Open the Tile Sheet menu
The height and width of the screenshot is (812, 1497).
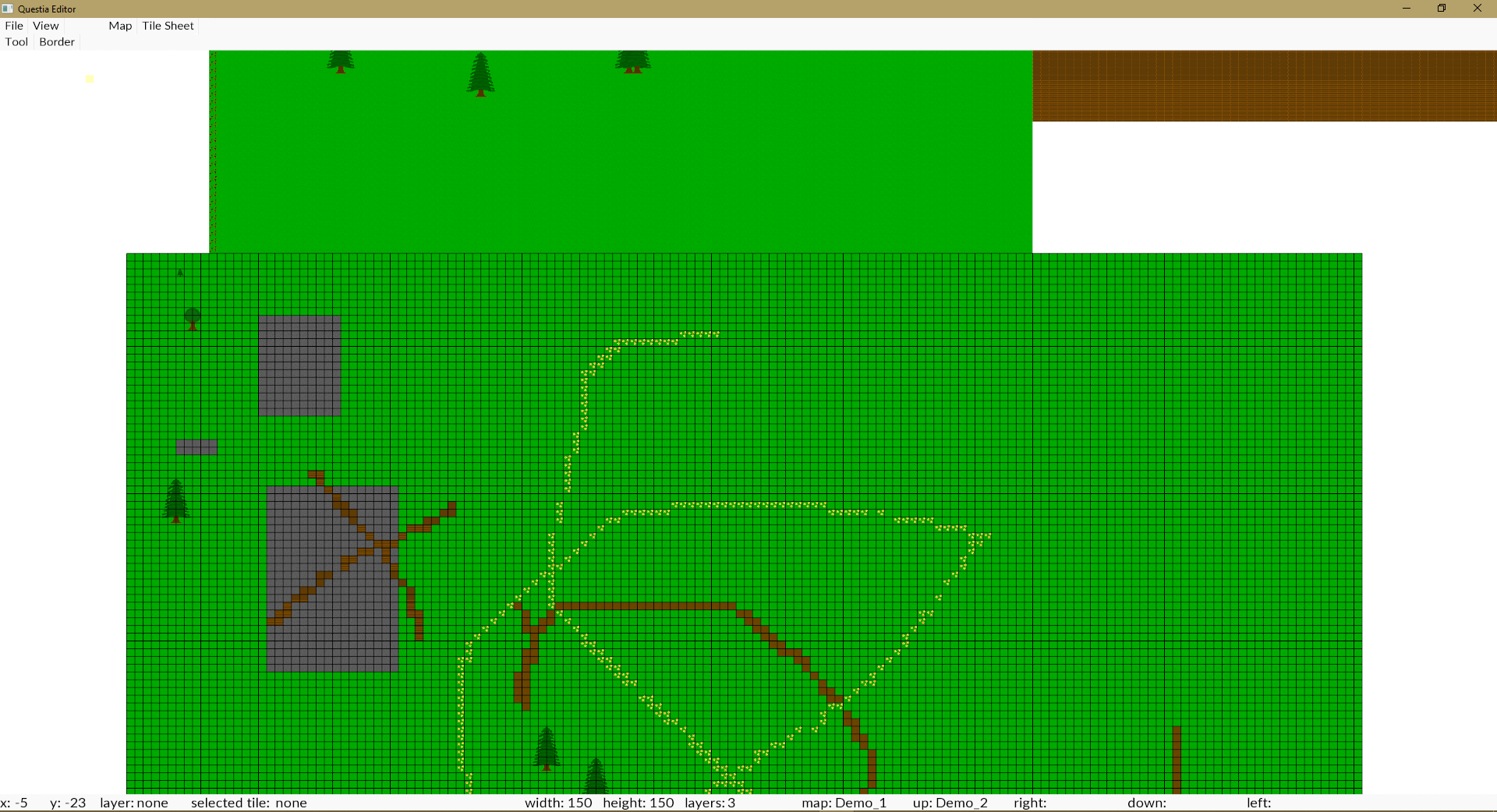point(168,26)
